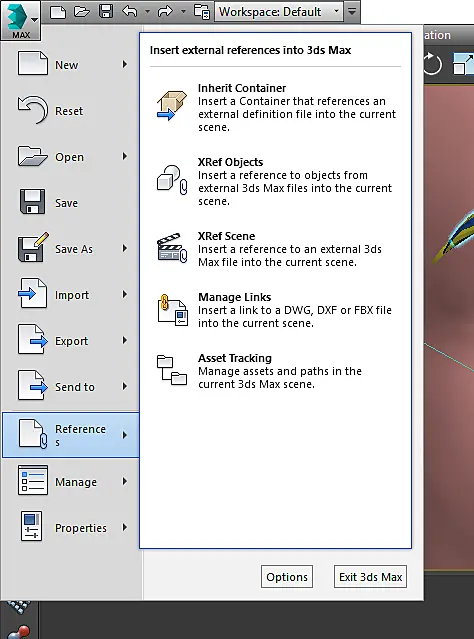Click the Exit 3ds Max button
The image size is (474, 639).
[x=370, y=577]
